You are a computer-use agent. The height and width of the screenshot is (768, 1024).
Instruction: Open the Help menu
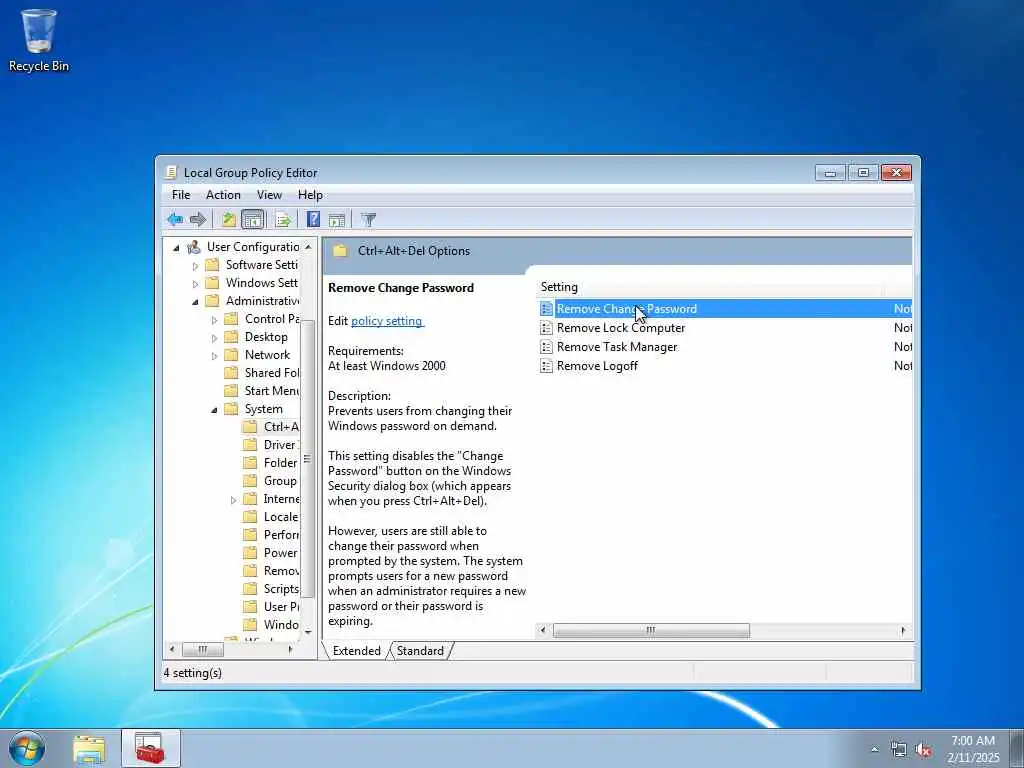tap(310, 195)
